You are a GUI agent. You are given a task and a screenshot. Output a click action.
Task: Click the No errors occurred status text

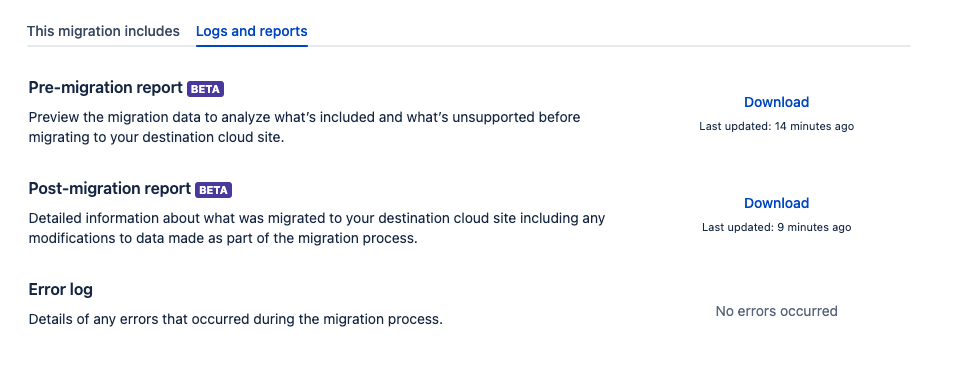click(x=776, y=311)
